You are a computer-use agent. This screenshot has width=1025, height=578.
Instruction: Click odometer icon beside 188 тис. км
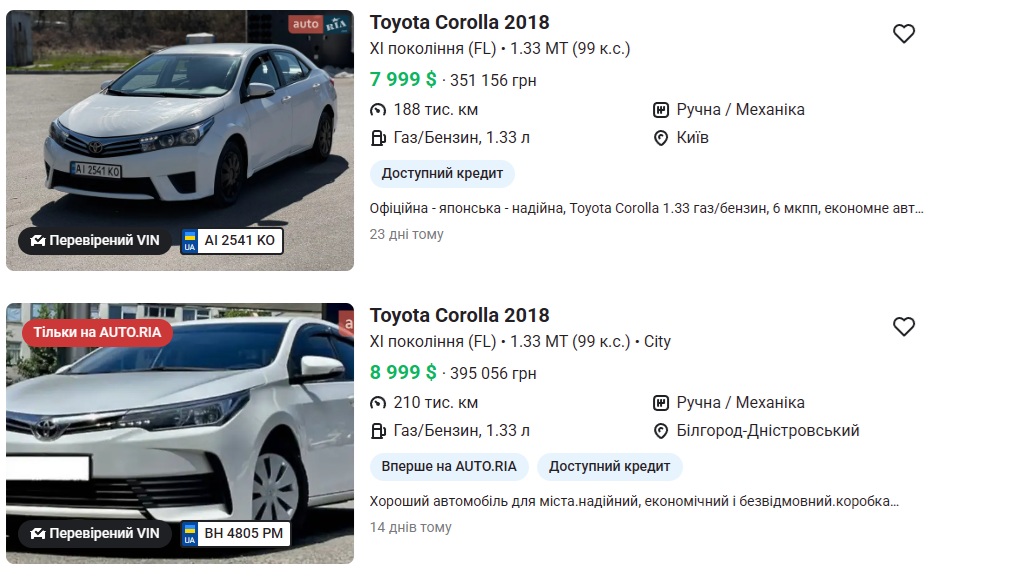point(378,110)
